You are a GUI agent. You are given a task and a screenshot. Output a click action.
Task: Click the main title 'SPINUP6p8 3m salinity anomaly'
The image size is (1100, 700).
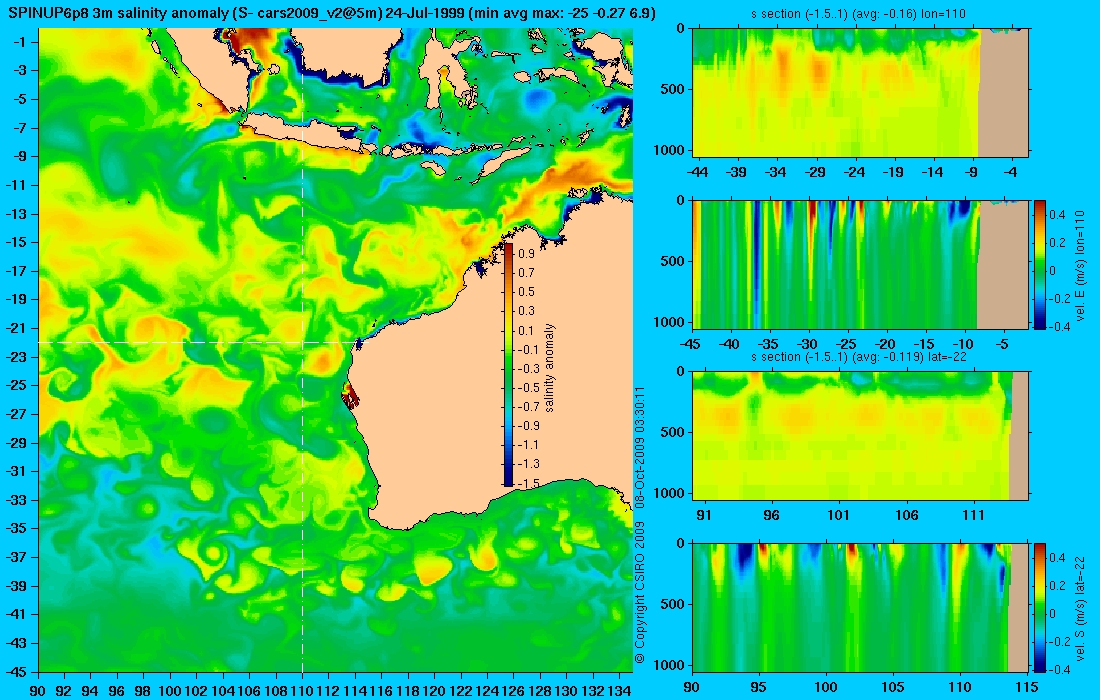pyautogui.click(x=117, y=13)
